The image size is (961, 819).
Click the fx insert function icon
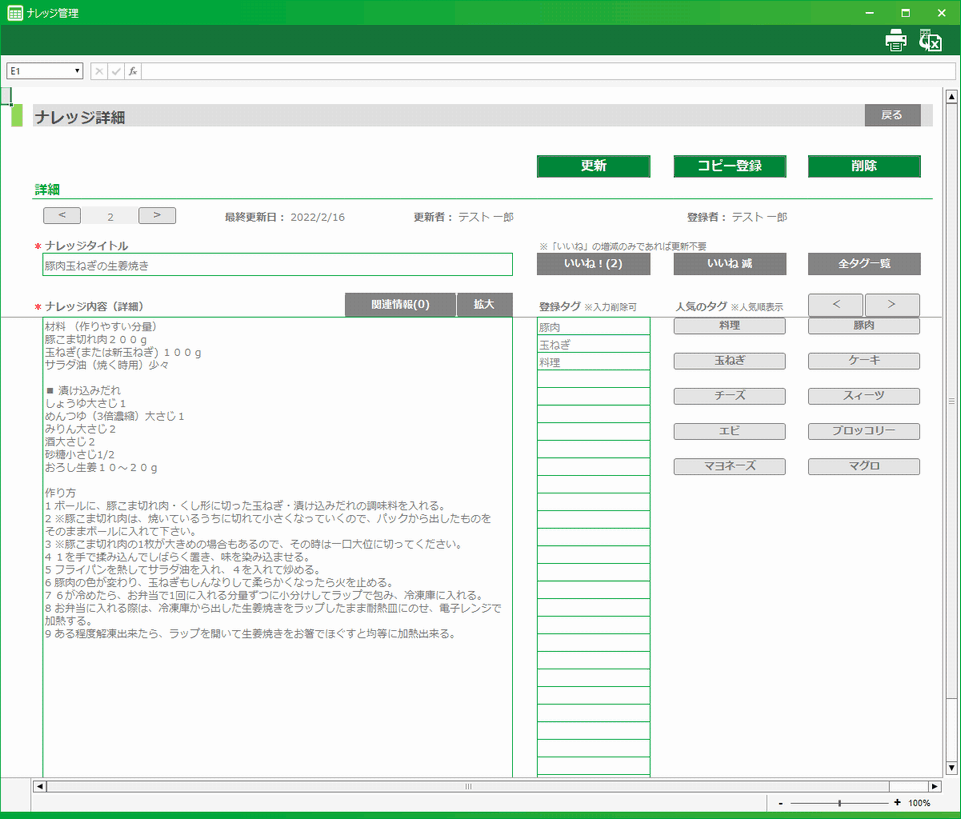click(132, 71)
